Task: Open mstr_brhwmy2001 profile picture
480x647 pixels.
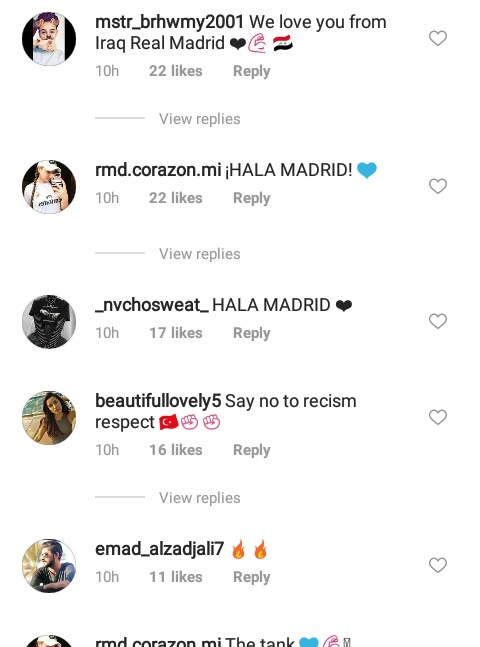Action: [49, 39]
